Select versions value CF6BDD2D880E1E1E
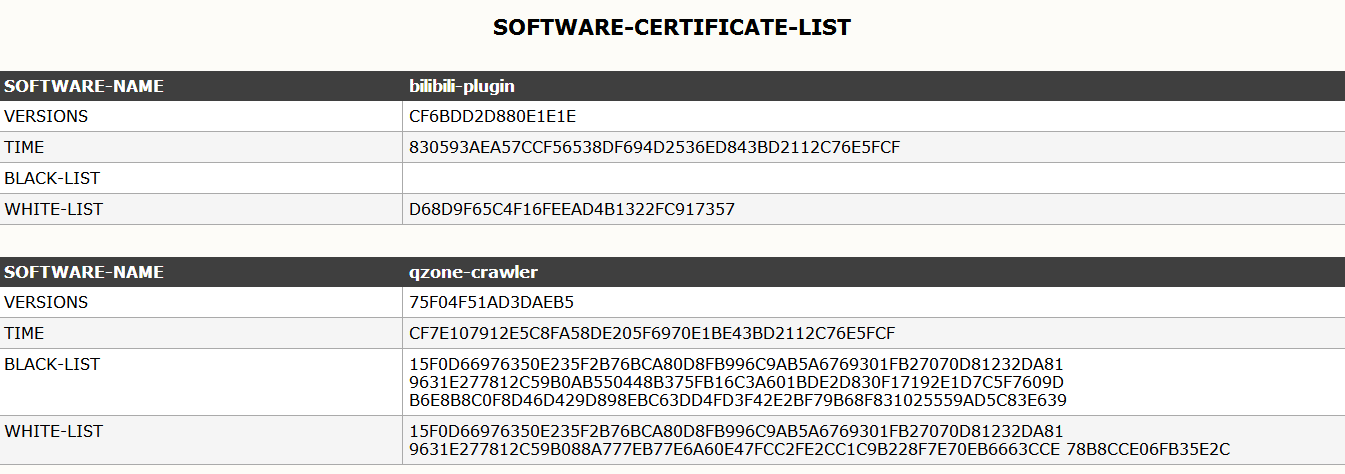 pos(493,116)
